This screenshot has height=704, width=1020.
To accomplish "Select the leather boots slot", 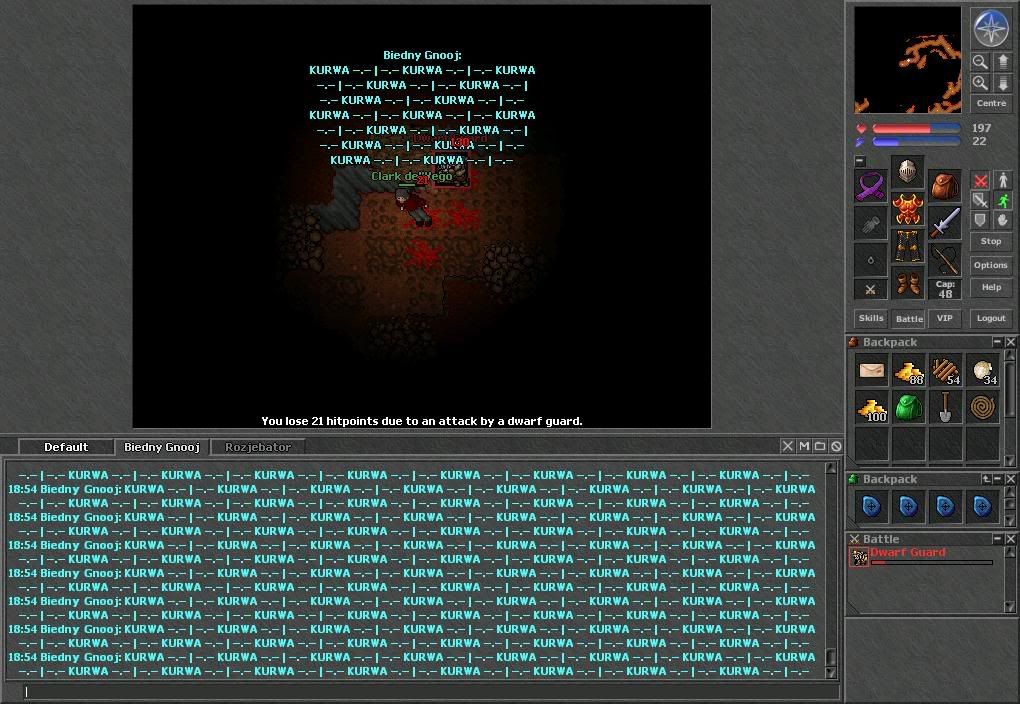I will (x=907, y=283).
